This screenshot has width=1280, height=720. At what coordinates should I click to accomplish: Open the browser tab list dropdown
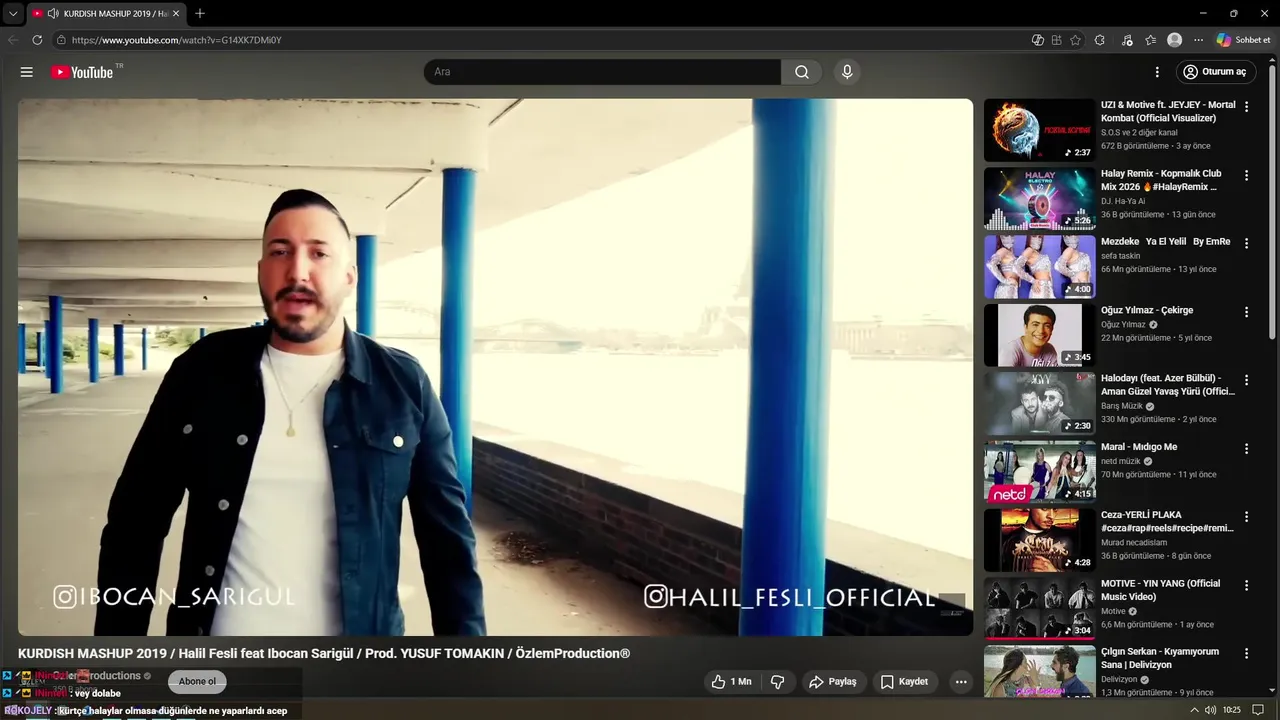tap(13, 14)
